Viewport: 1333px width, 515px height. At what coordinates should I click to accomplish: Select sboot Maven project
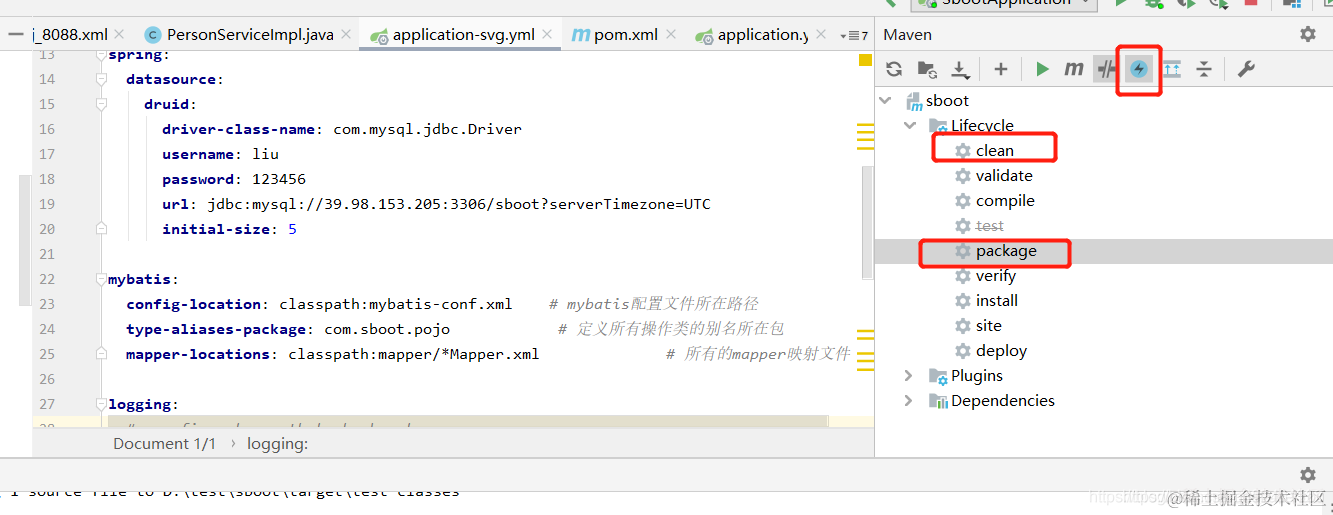point(947,100)
